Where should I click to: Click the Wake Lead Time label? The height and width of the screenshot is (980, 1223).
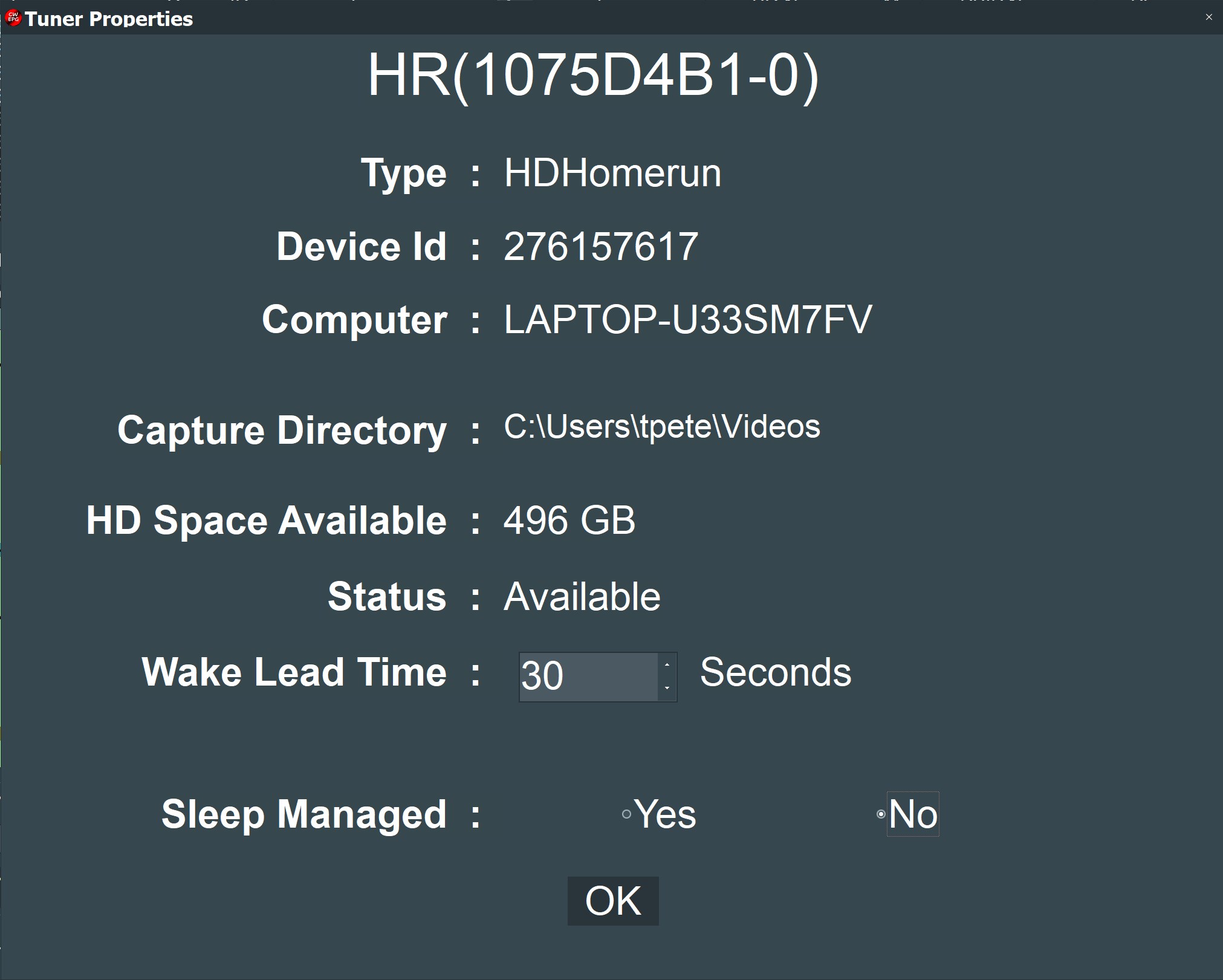294,672
